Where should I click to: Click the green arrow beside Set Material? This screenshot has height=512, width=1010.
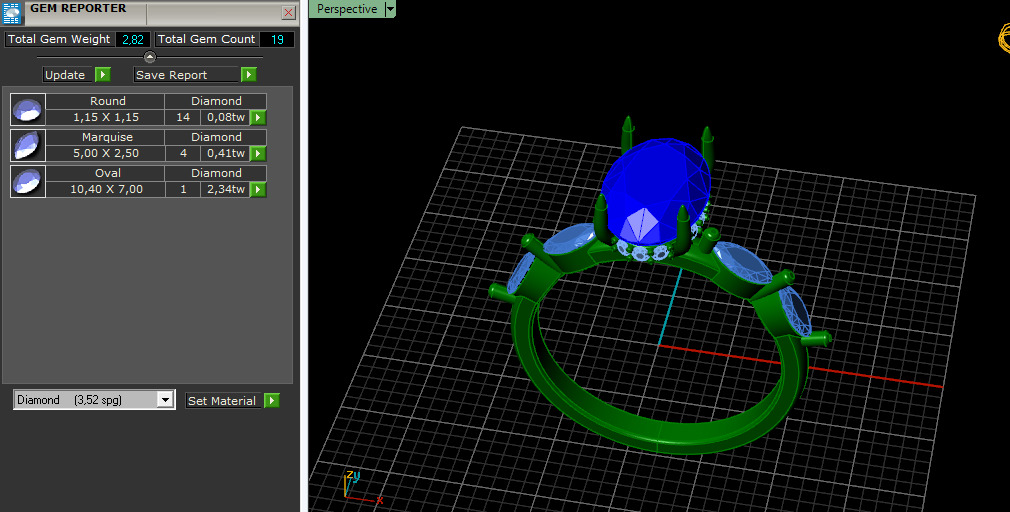click(271, 401)
